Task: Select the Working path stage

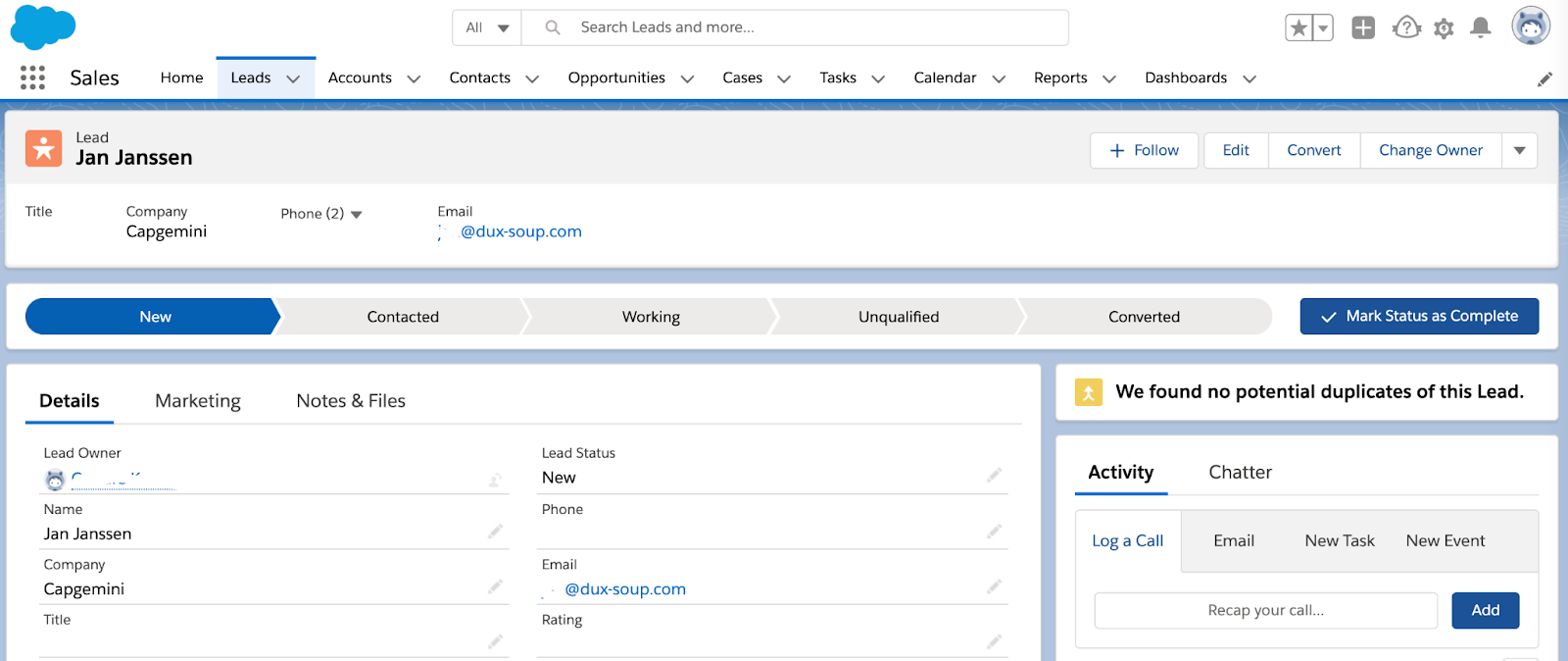Action: click(x=651, y=317)
